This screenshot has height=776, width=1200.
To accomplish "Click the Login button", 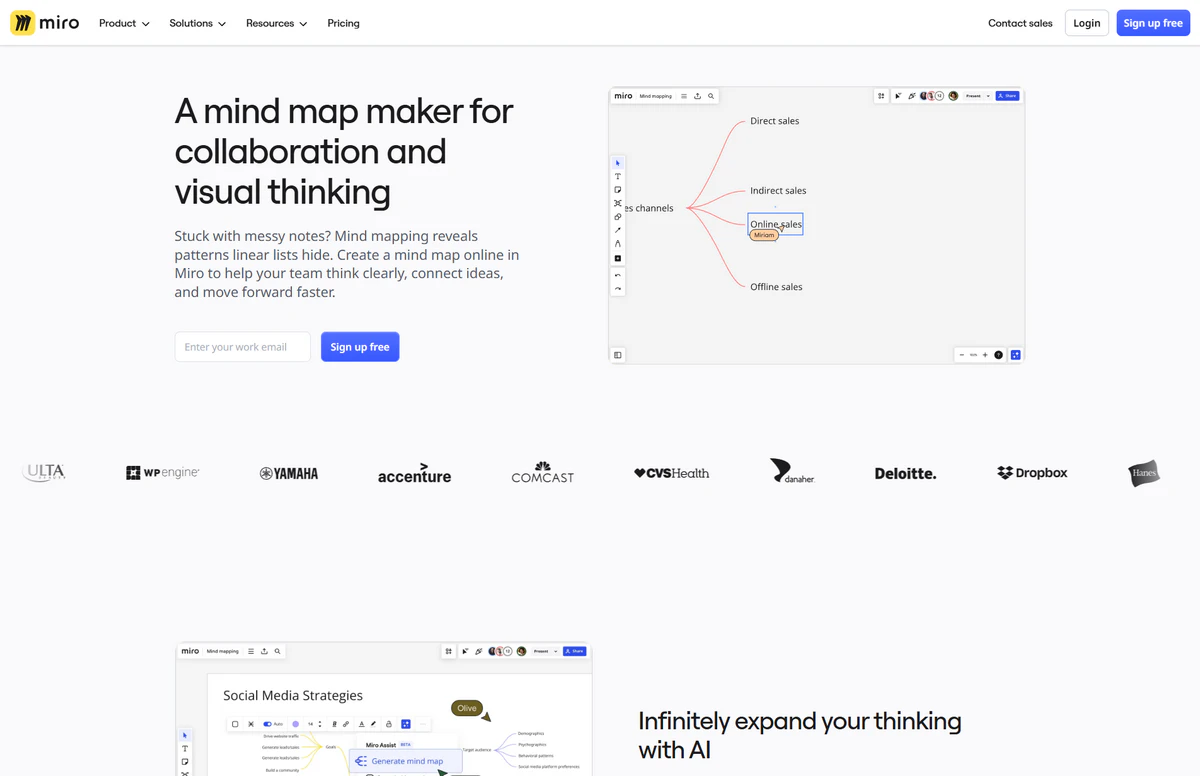I will 1086,23.
